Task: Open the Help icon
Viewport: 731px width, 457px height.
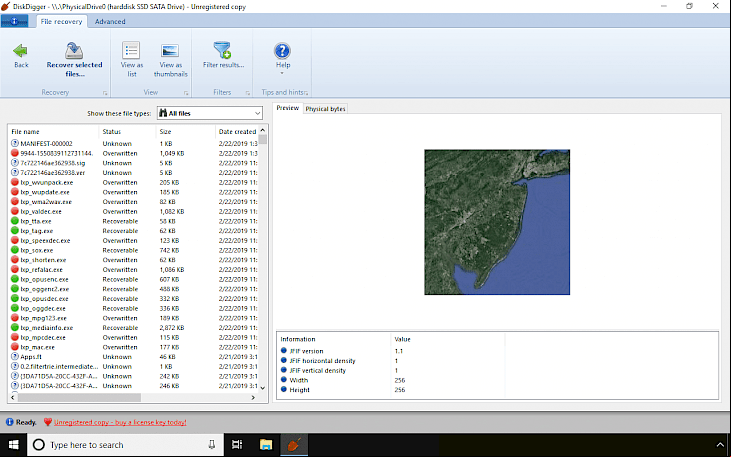Action: [x=282, y=50]
